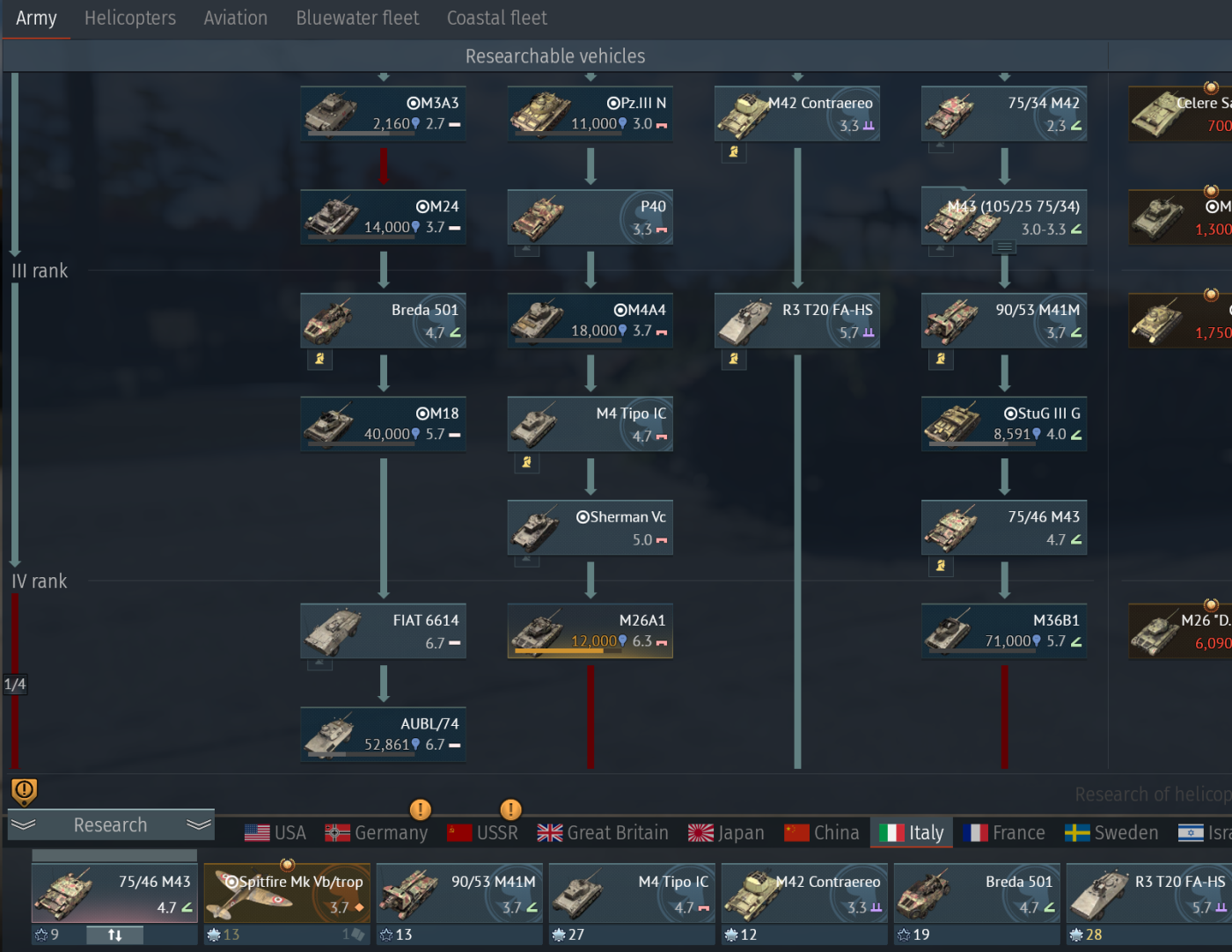The height and width of the screenshot is (952, 1232).
Task: Click yellow badge under M4 Tipo IC in tree
Action: (526, 463)
